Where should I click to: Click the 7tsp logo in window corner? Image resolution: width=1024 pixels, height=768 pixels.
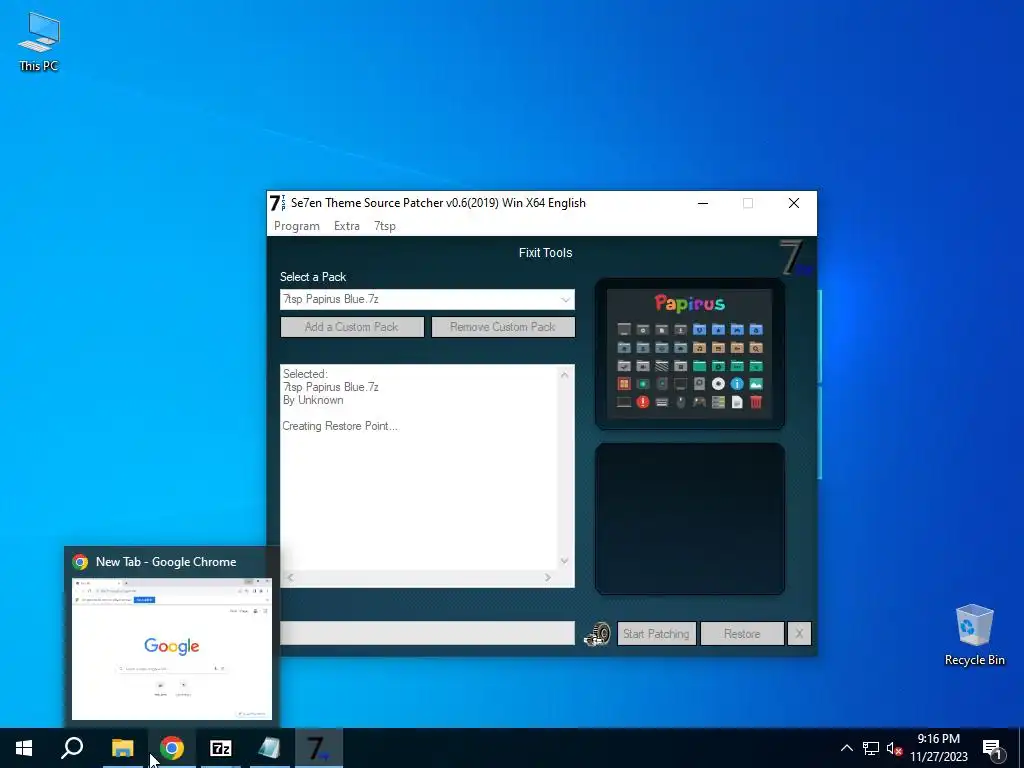796,258
